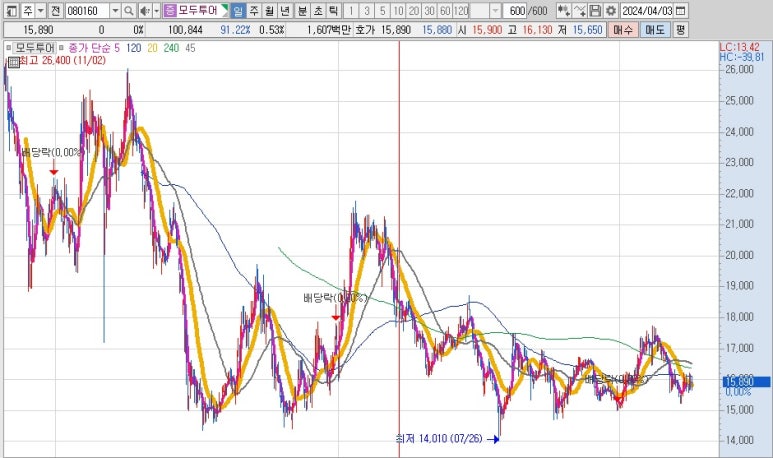Open the calendar date picker icon
Viewport: 773px width, 458px height.
click(681, 10)
